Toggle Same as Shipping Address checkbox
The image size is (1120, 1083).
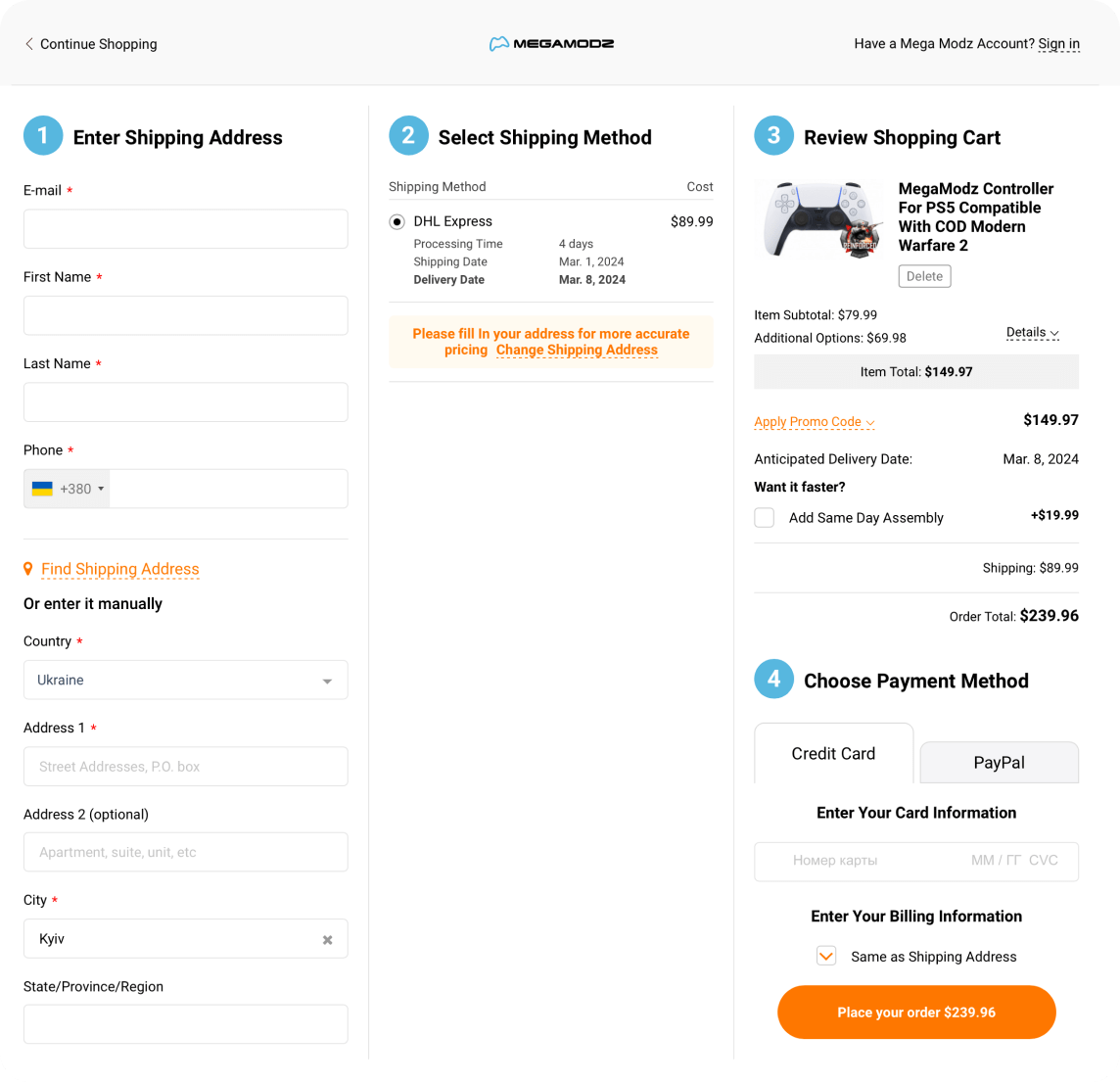tap(826, 957)
